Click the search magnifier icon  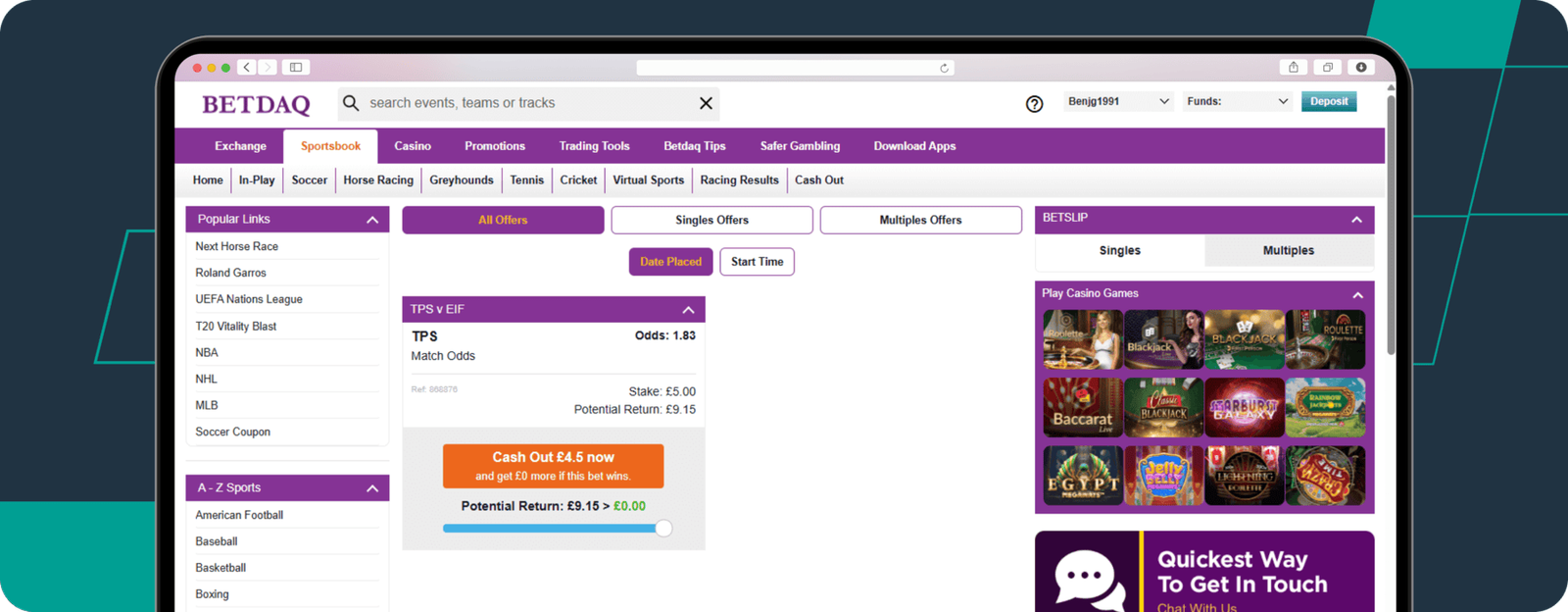tap(351, 103)
